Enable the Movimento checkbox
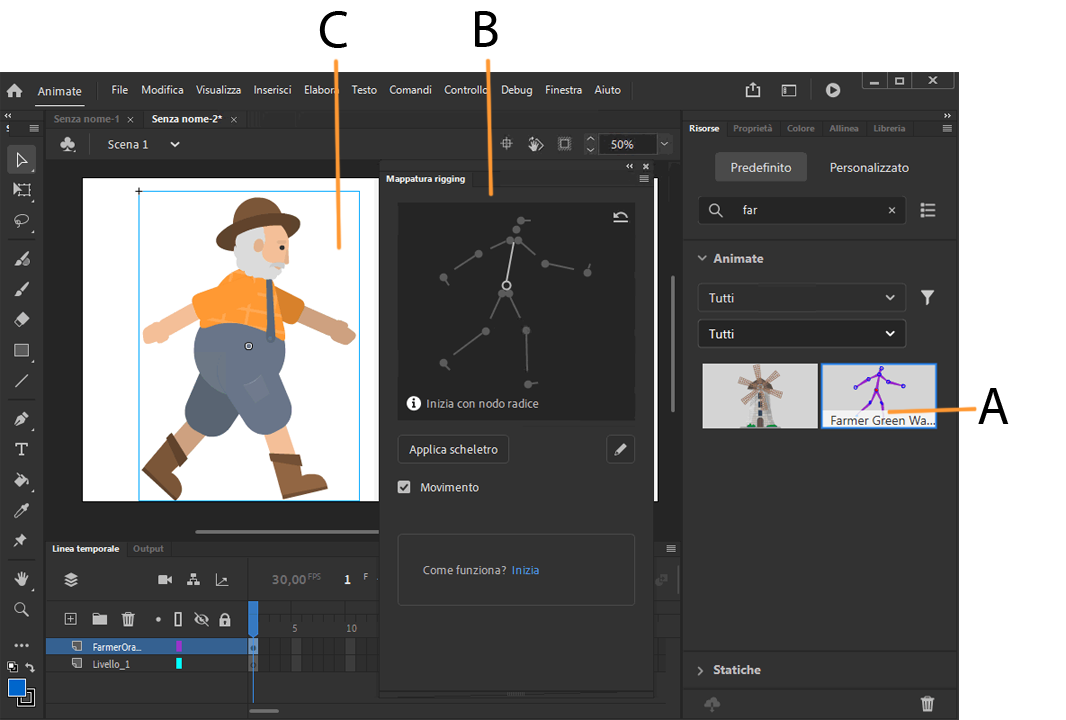Screen dimensions: 1066x720 (404, 487)
